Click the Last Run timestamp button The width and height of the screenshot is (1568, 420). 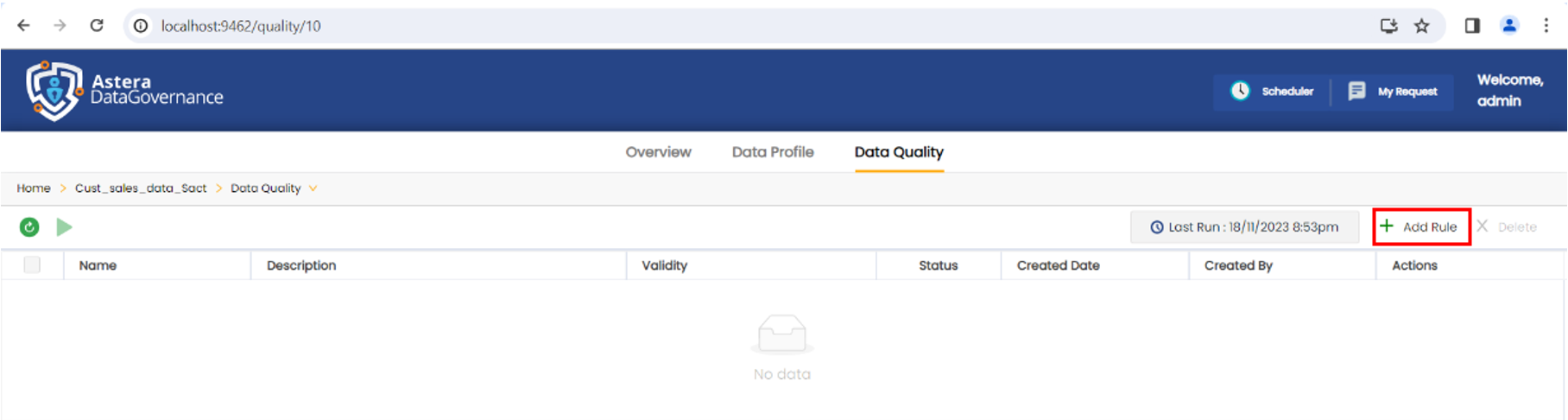pyautogui.click(x=1244, y=227)
